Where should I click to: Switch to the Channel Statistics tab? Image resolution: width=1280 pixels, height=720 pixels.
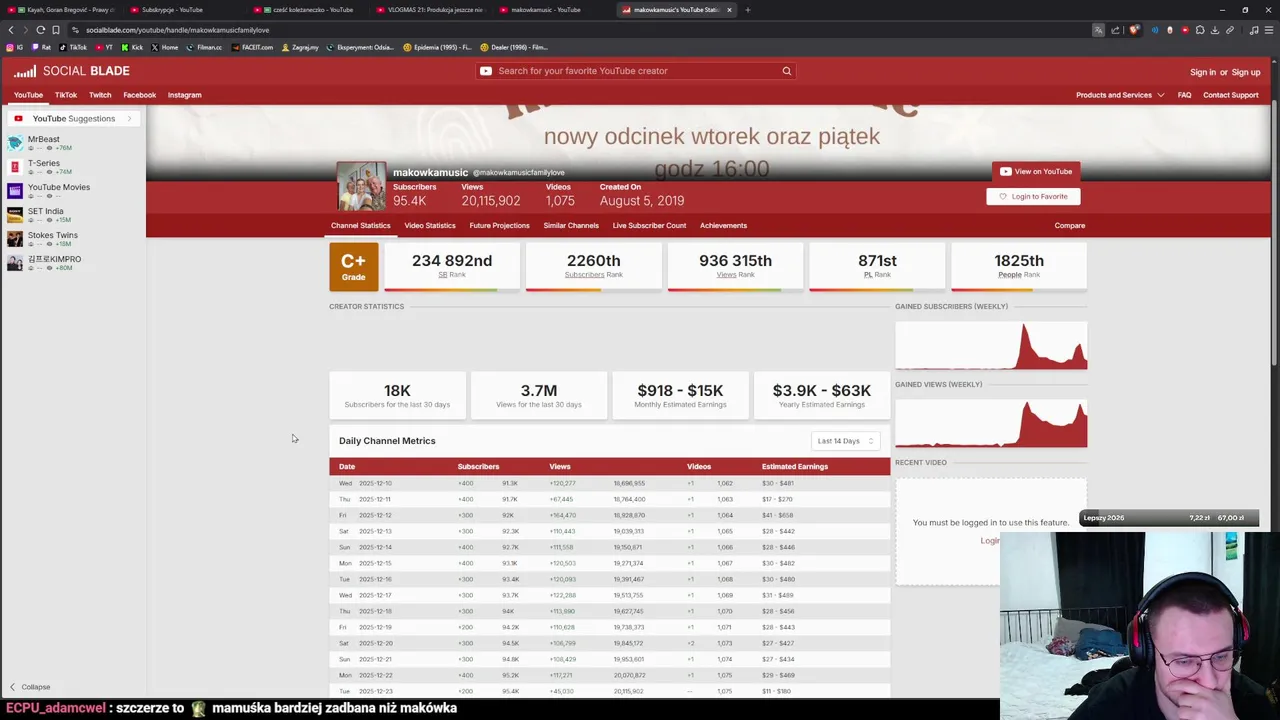pyautogui.click(x=361, y=226)
